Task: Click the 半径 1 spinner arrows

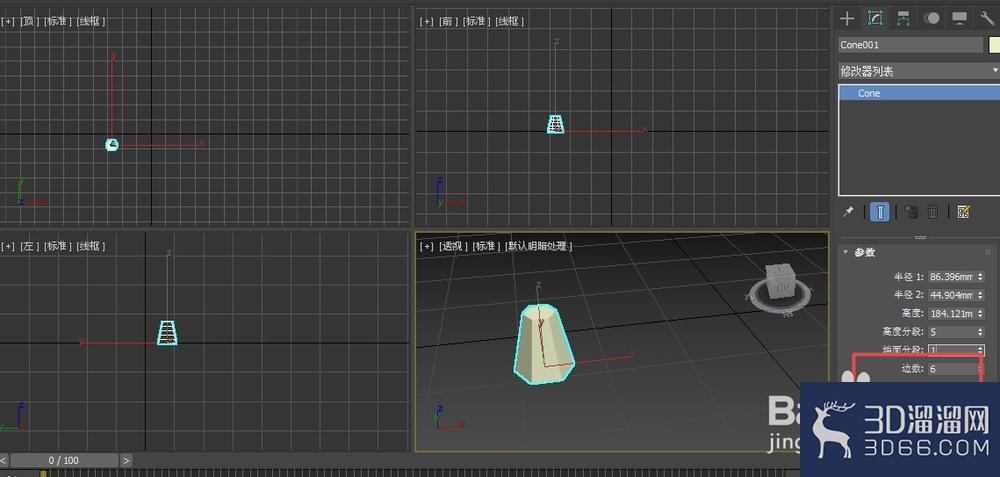Action: pyautogui.click(x=980, y=277)
